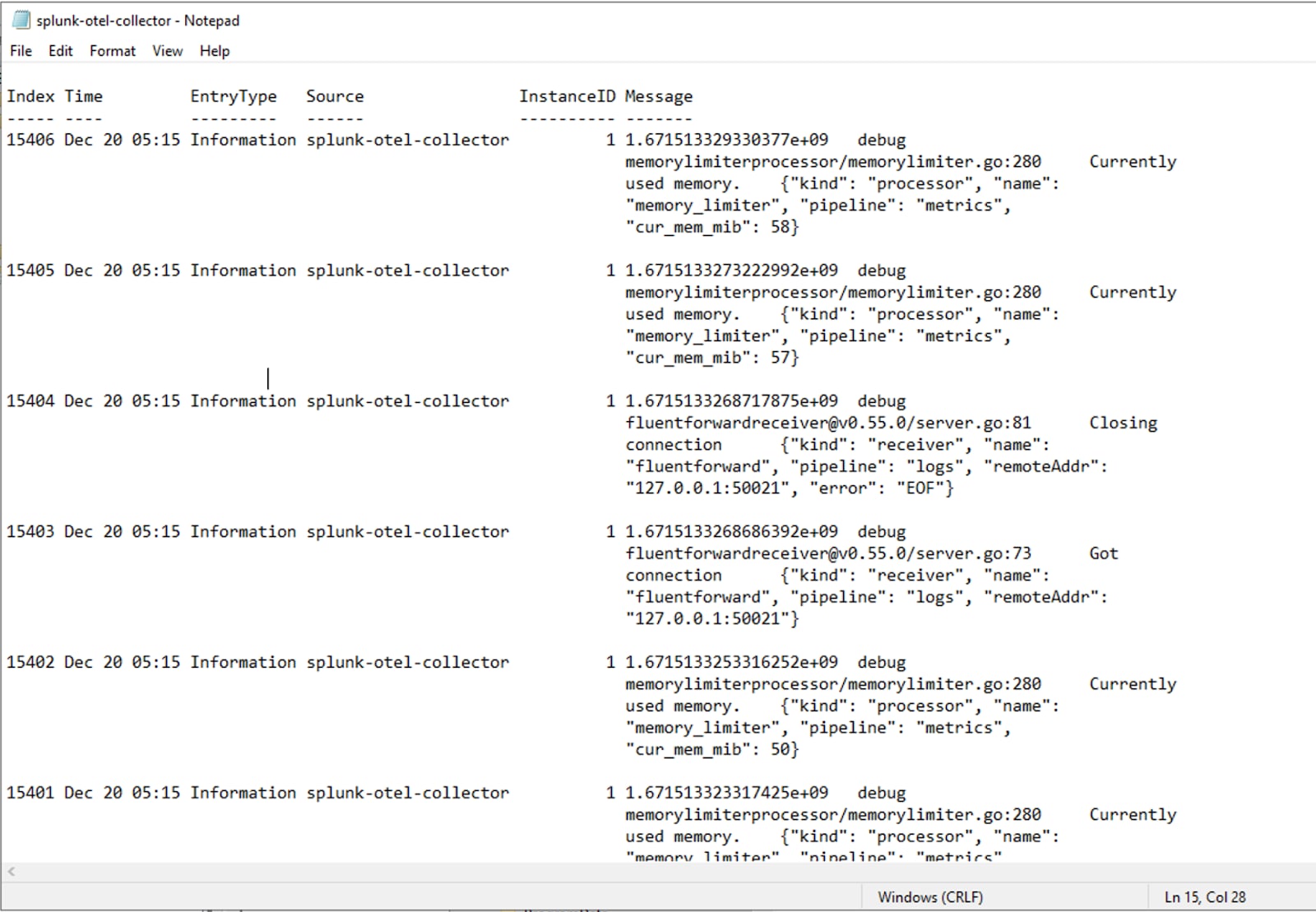Screen dimensions: 1316x912
Task: Click the EntryType column header text
Action: tap(234, 96)
